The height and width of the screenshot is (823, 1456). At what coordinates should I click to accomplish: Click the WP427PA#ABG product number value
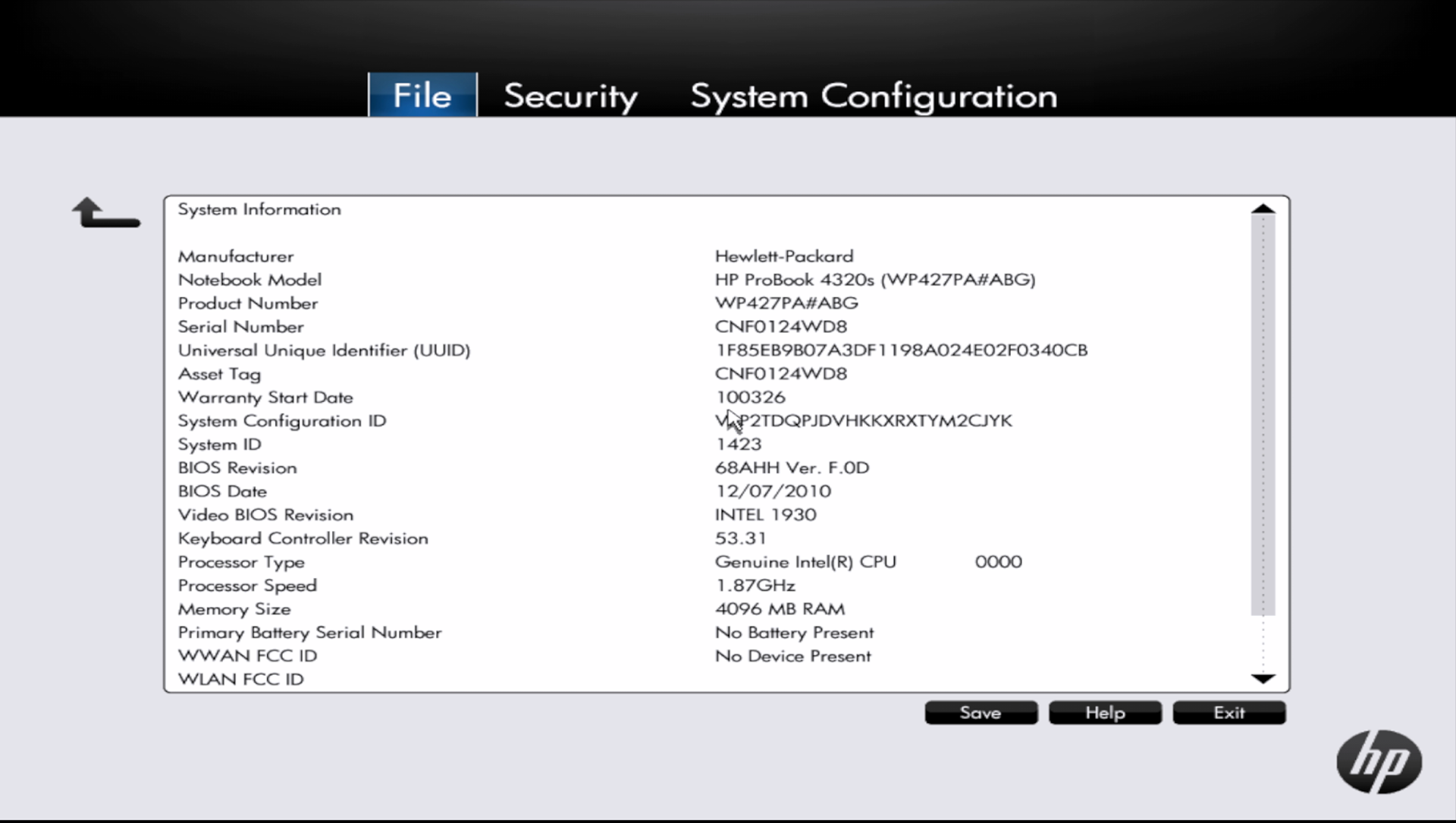(x=786, y=303)
